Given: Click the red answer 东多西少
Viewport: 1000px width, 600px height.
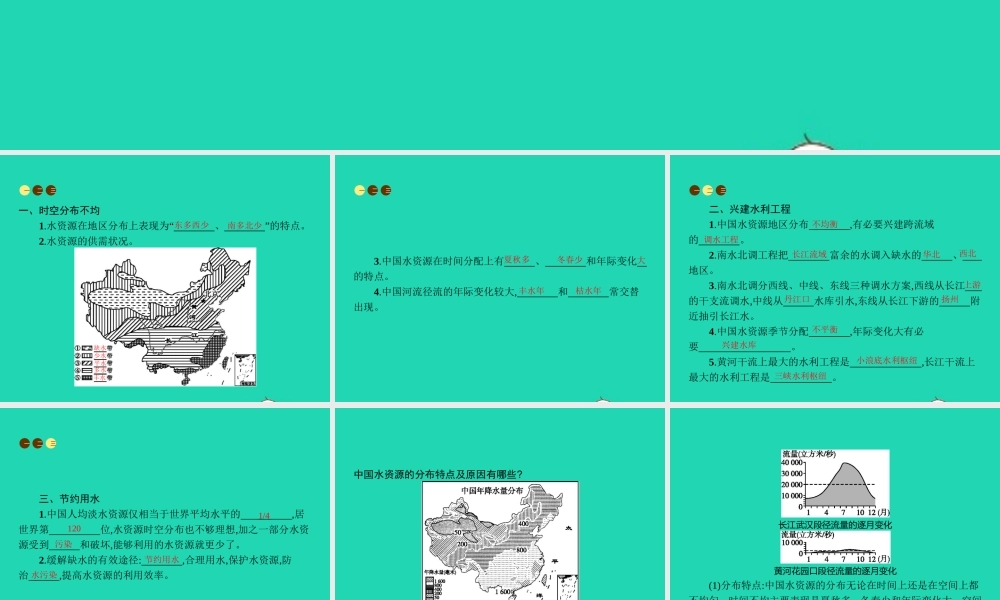Looking at the screenshot, I should tap(192, 225).
